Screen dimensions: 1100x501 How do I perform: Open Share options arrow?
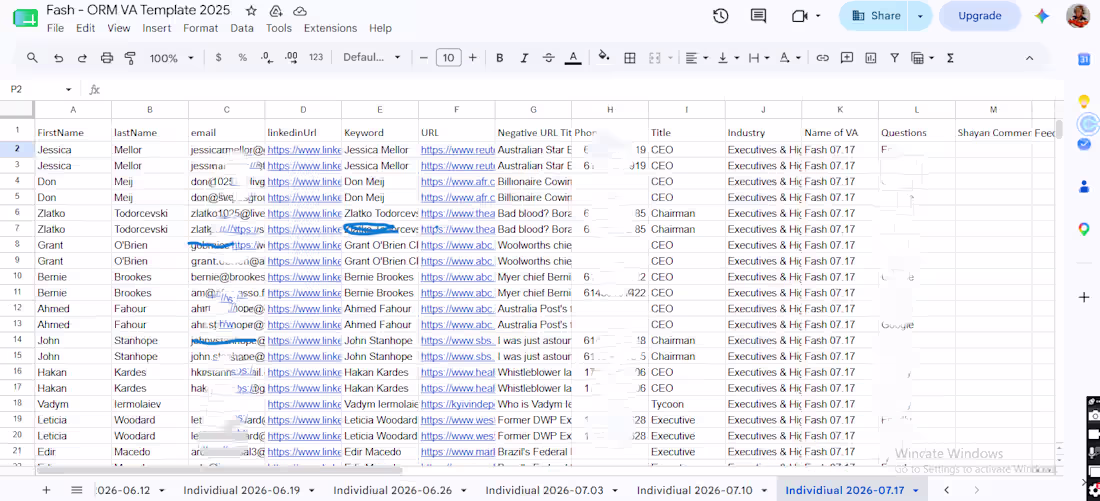pyautogui.click(x=920, y=16)
